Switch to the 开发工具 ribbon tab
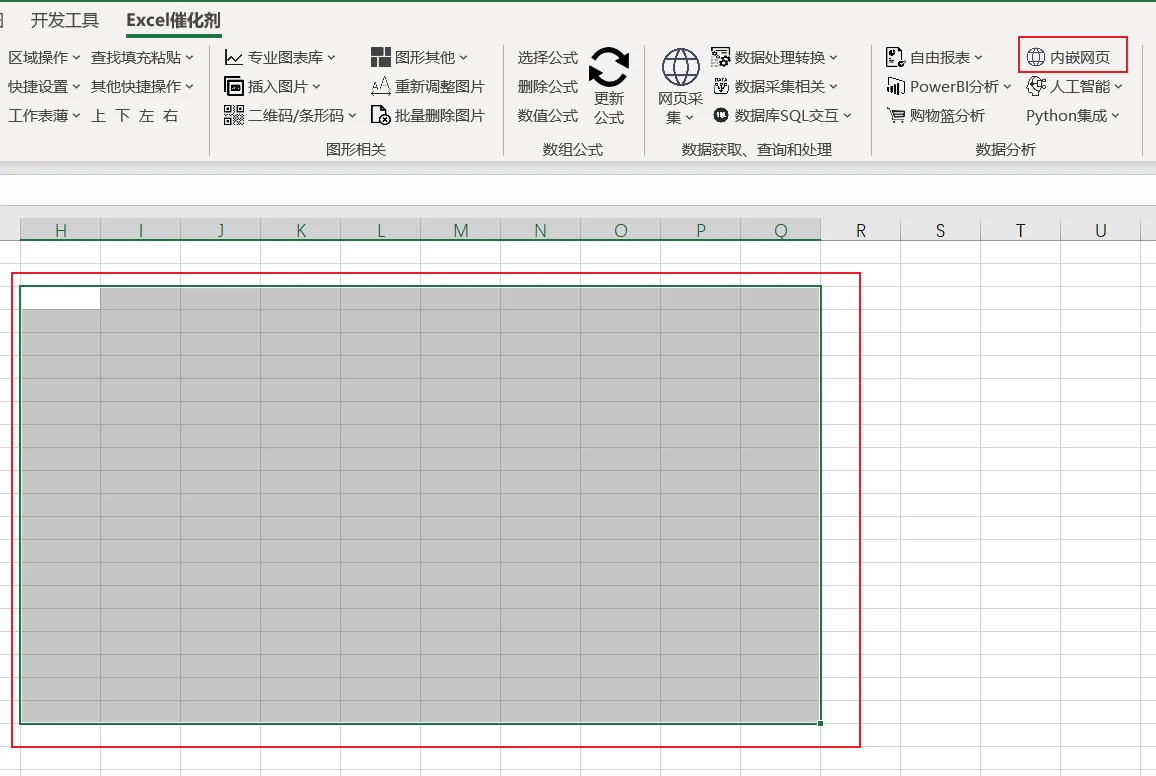The image size is (1156, 776). [x=65, y=21]
